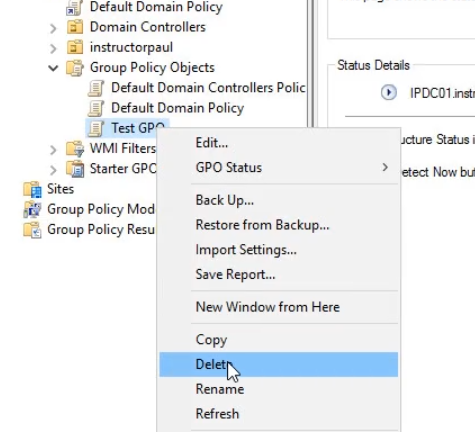
Task: Choose Rename from the context menu
Action: click(278, 389)
